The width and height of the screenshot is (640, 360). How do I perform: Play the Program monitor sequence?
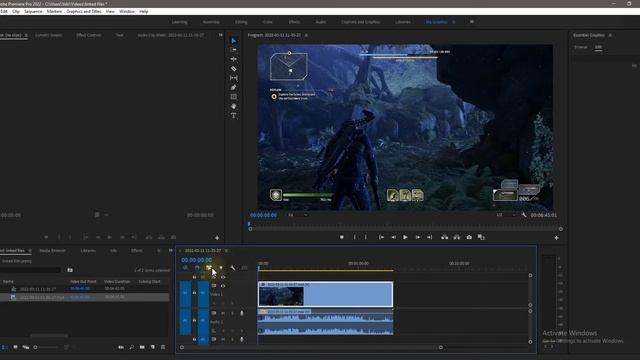pos(405,237)
